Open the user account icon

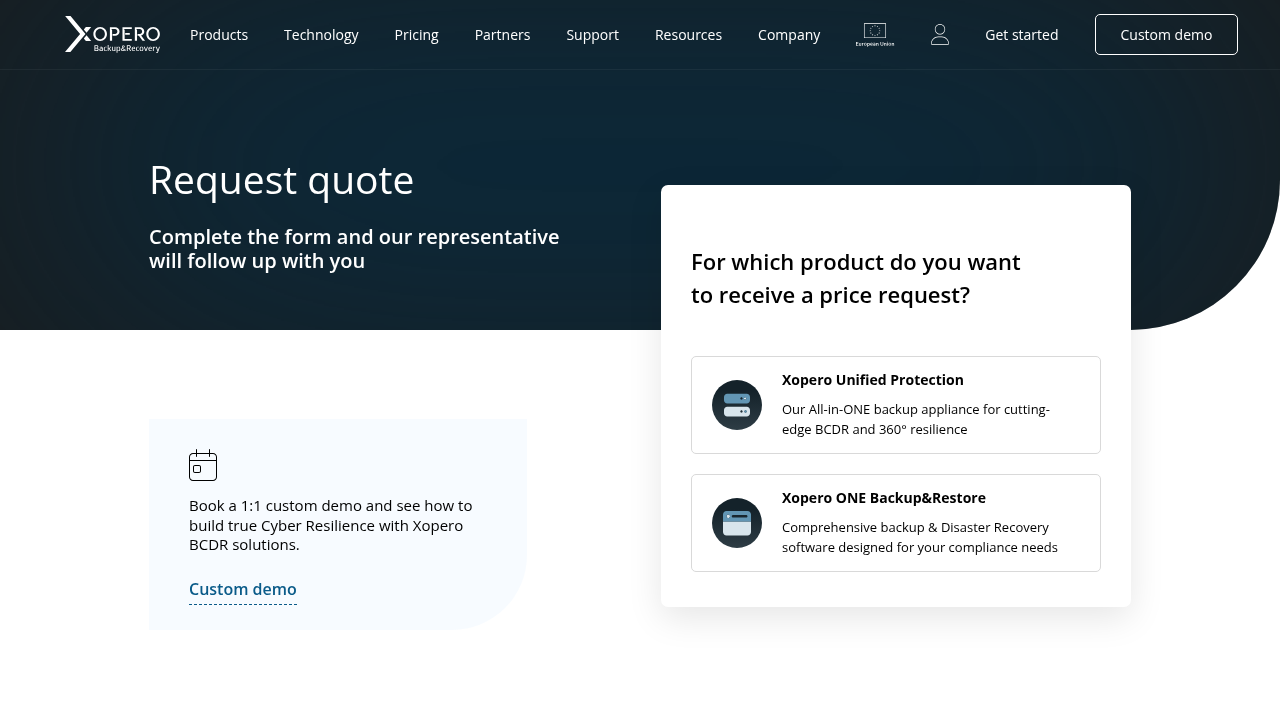click(940, 35)
